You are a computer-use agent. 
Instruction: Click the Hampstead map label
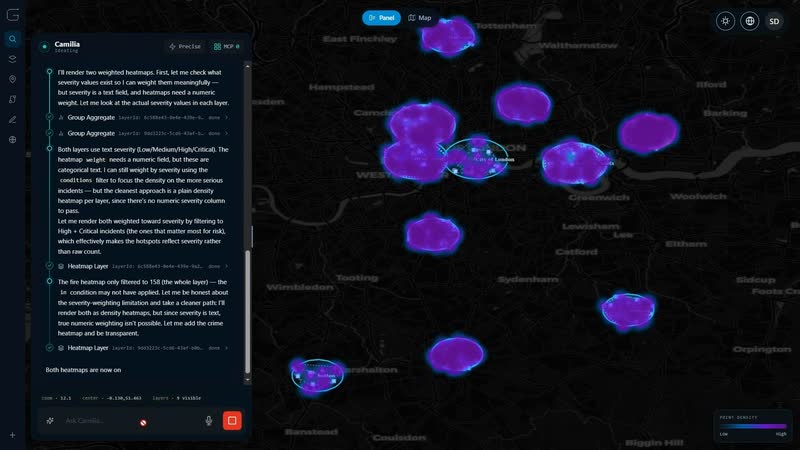341,87
